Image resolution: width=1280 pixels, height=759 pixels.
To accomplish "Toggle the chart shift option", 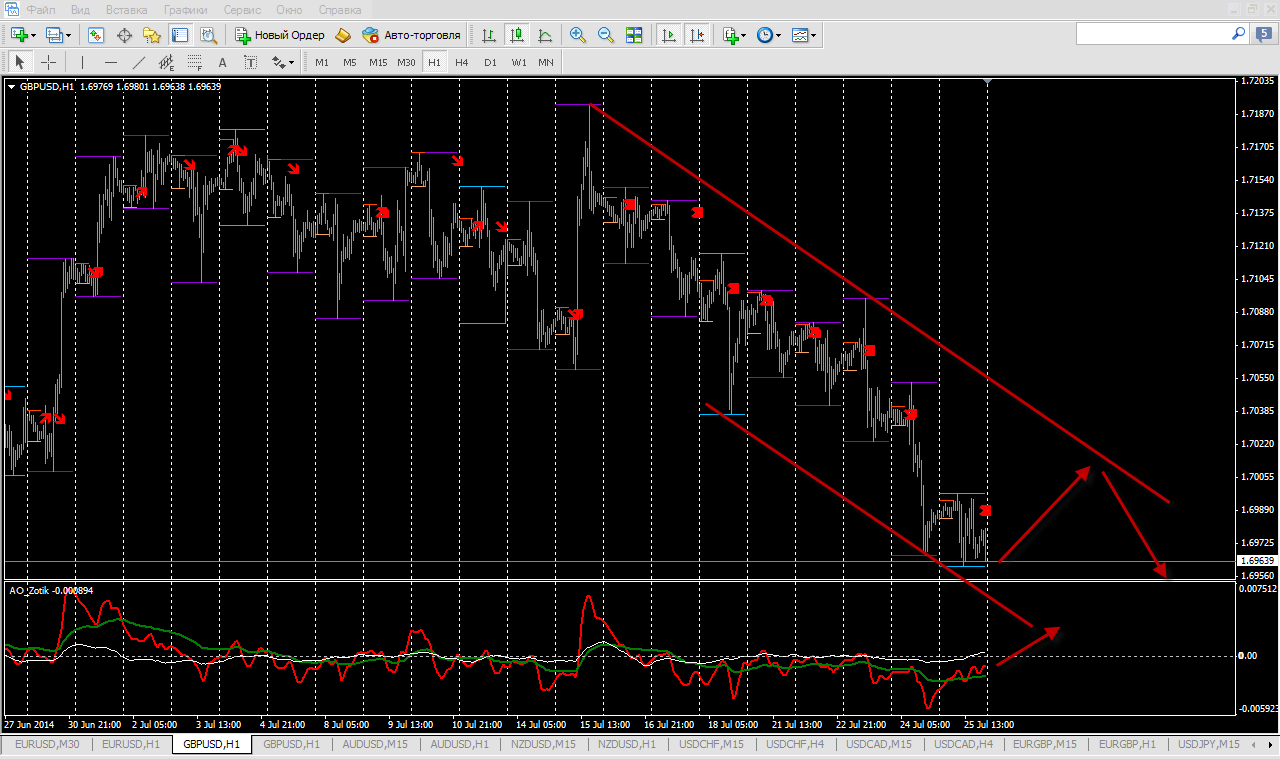I will coord(696,35).
